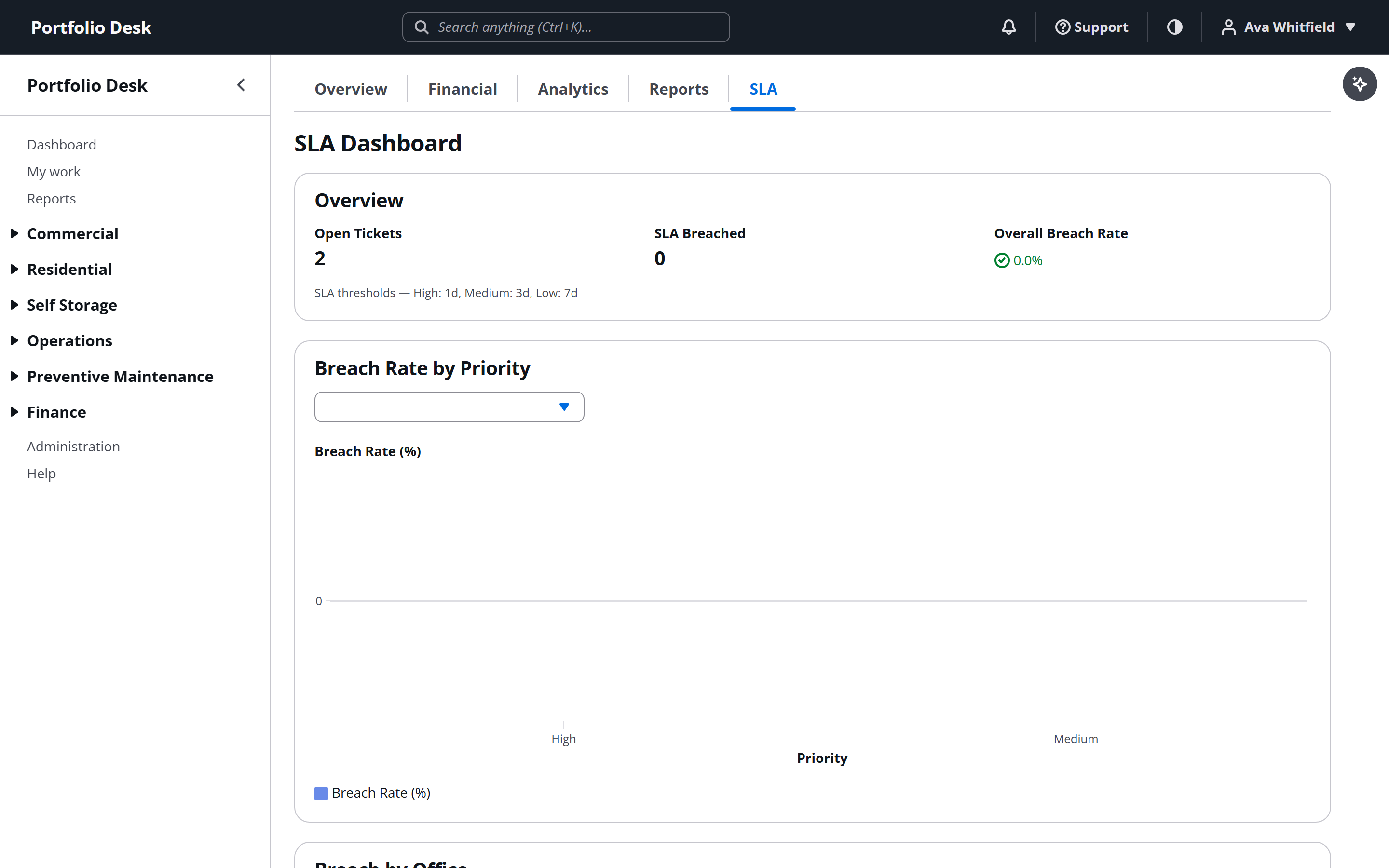Collapse the sidebar with the chevron
This screenshot has height=868, width=1389.
[241, 85]
